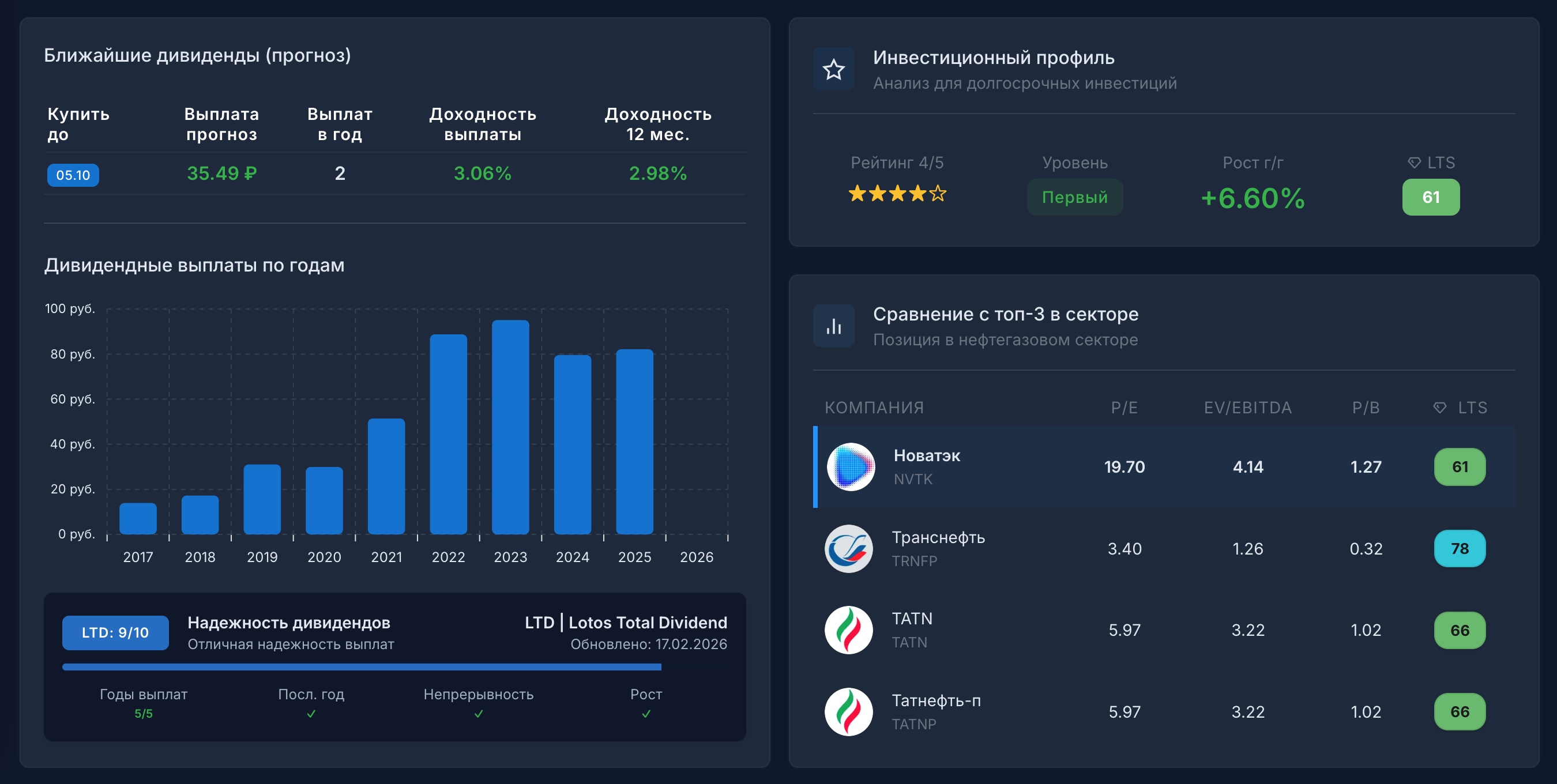The width and height of the screenshot is (1557, 784).
Task: Click the green LTS 61 badge in profile
Action: pos(1431,197)
